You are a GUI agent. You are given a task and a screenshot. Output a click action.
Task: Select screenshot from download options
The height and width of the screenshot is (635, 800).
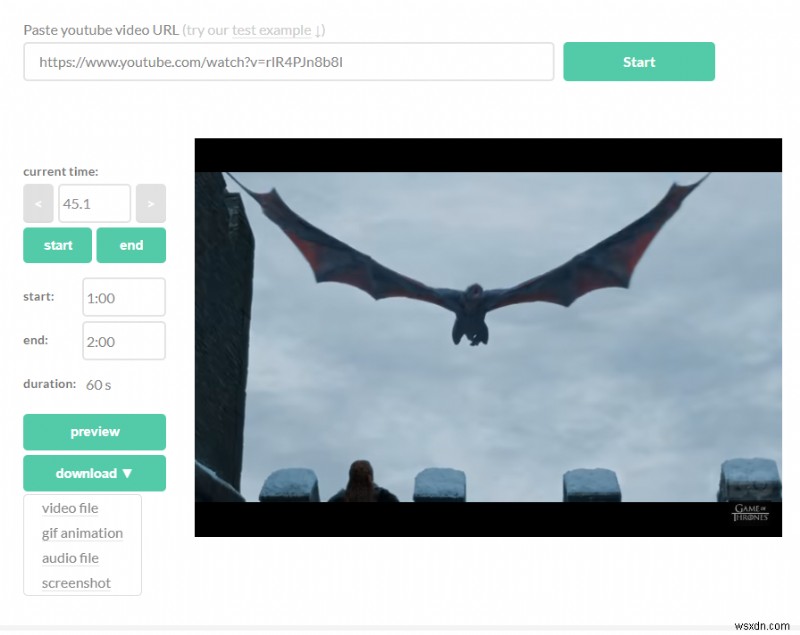[75, 583]
